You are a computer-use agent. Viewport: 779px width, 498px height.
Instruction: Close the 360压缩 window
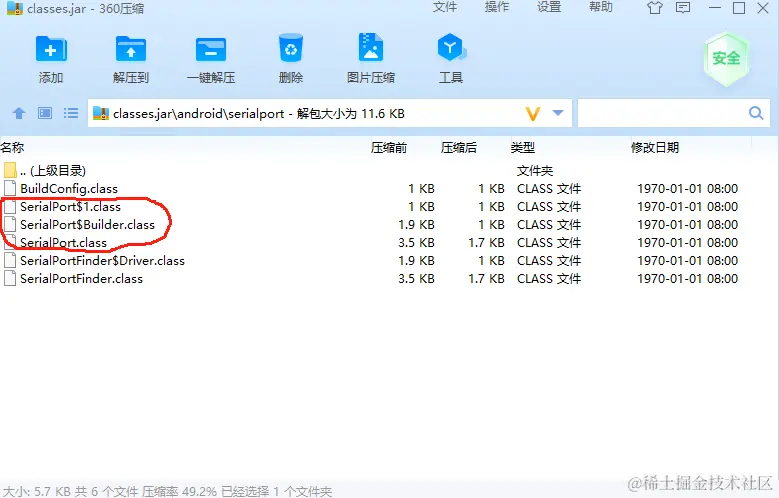point(763,8)
